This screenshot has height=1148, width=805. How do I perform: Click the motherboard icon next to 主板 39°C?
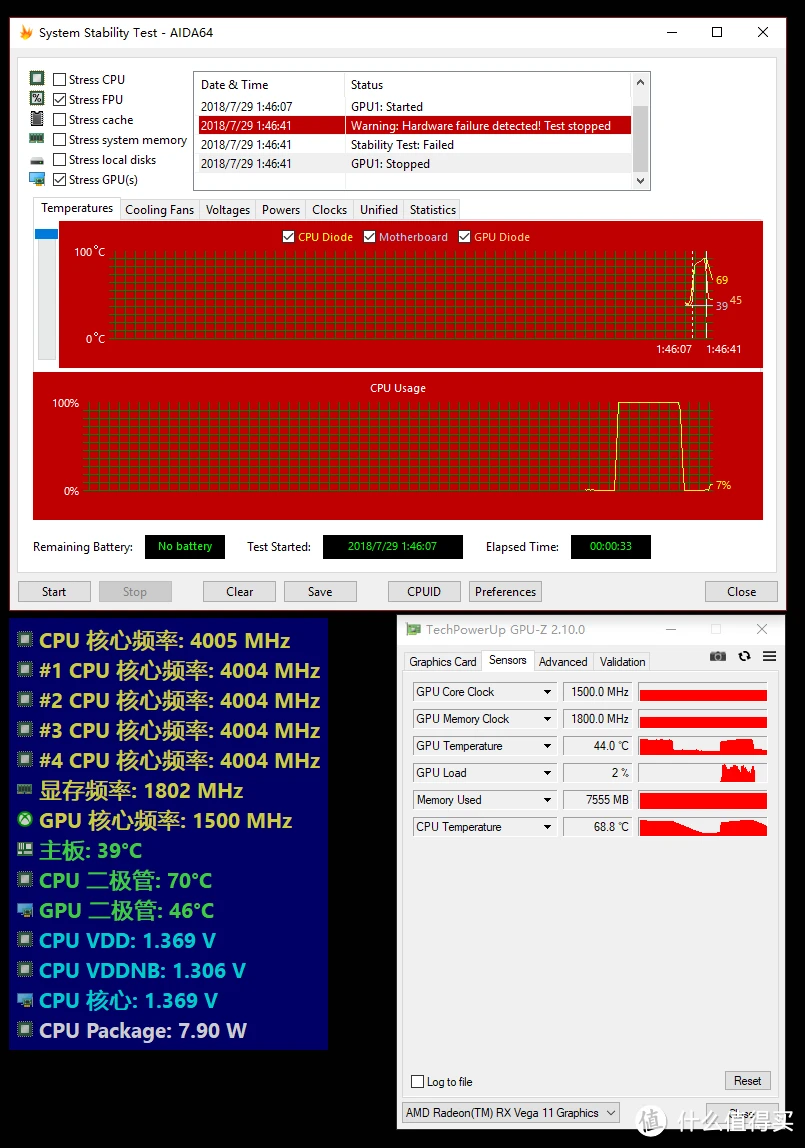(25, 849)
